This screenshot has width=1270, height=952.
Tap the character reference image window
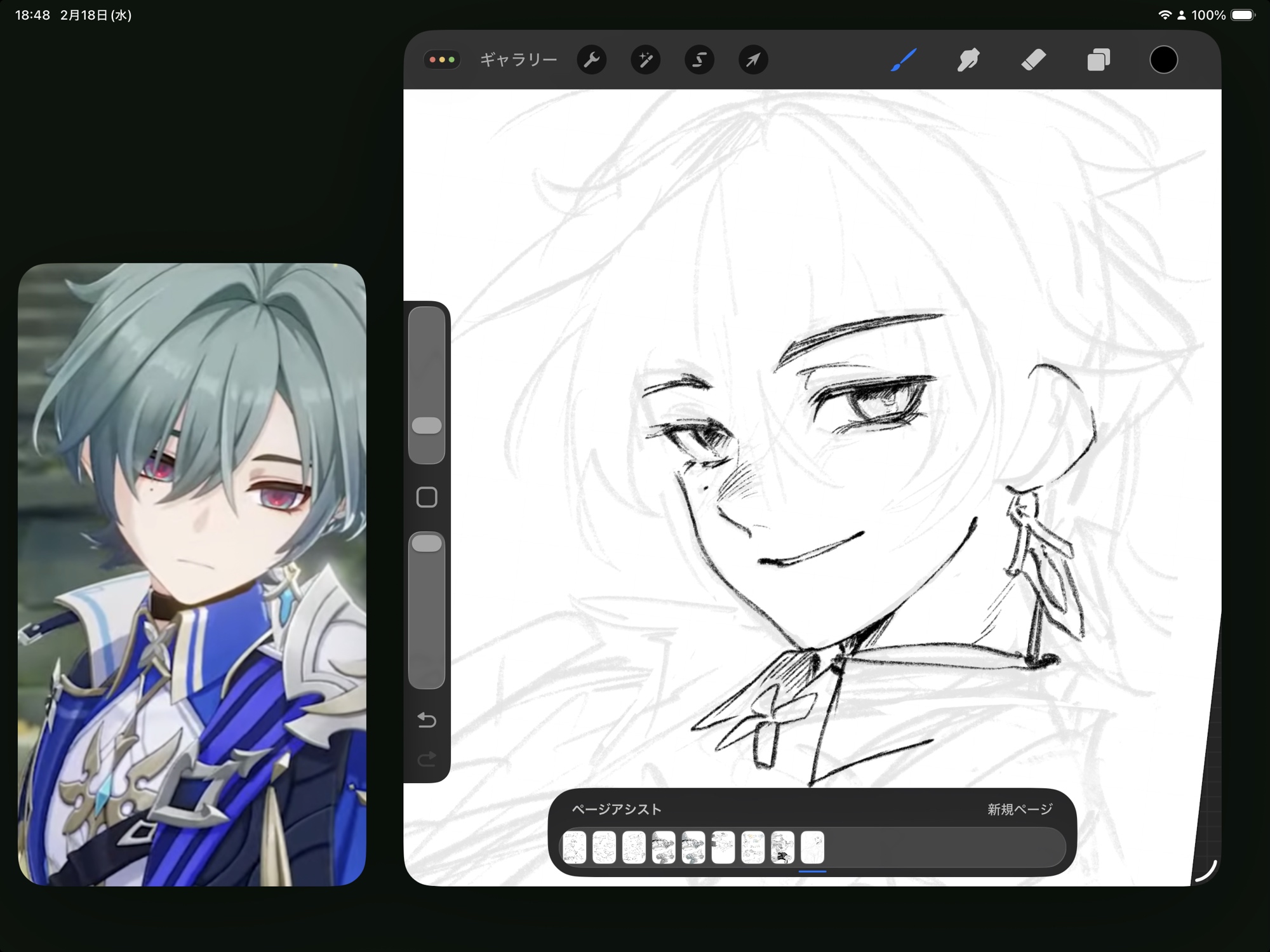click(192, 574)
